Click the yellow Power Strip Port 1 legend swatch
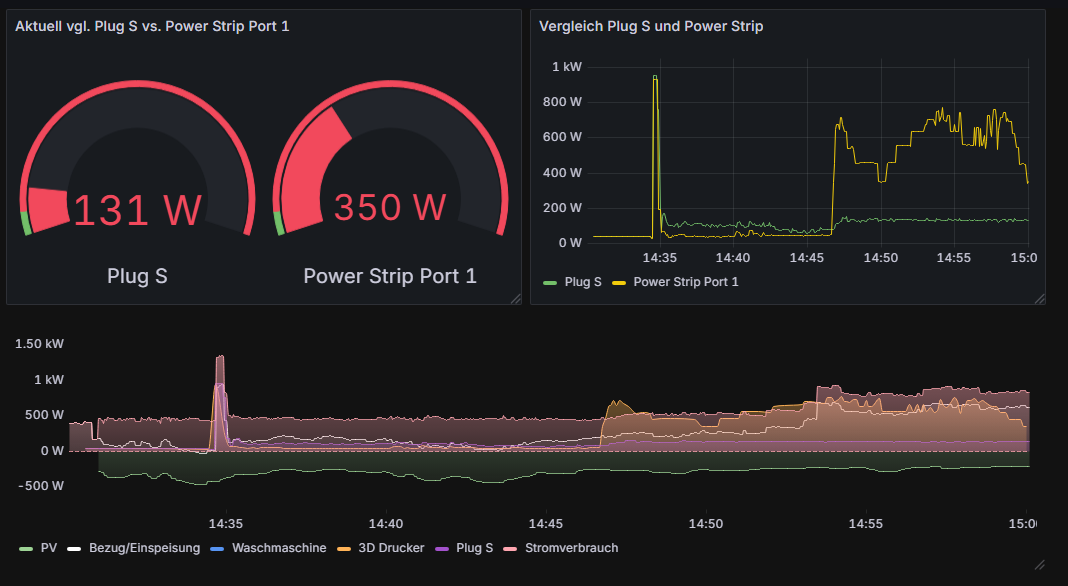 coord(619,282)
